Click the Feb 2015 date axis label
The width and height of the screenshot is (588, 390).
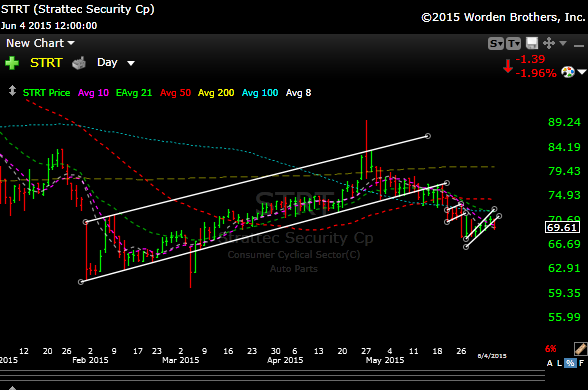click(x=90, y=360)
